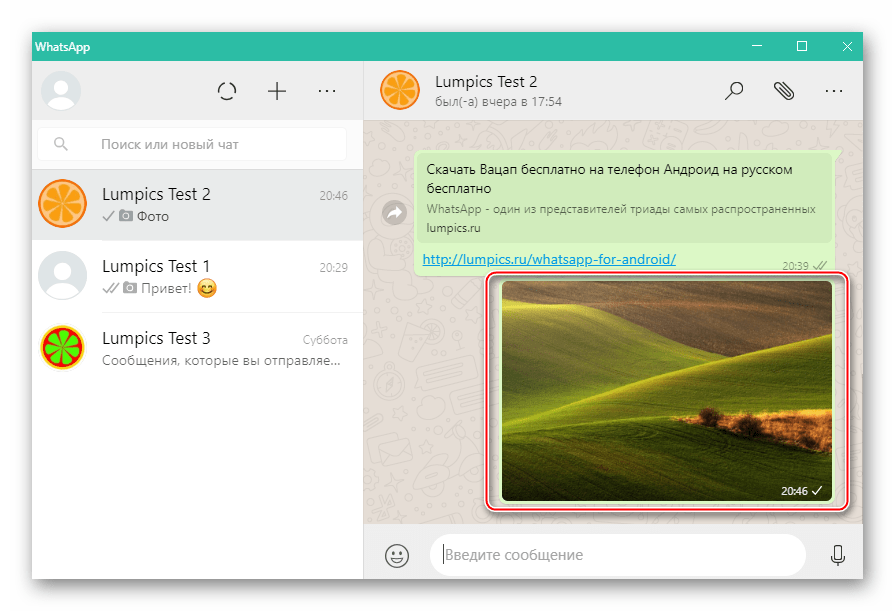Search within the Lumpics Test 2 conversation
Screen dimensions: 895x611
[734, 91]
